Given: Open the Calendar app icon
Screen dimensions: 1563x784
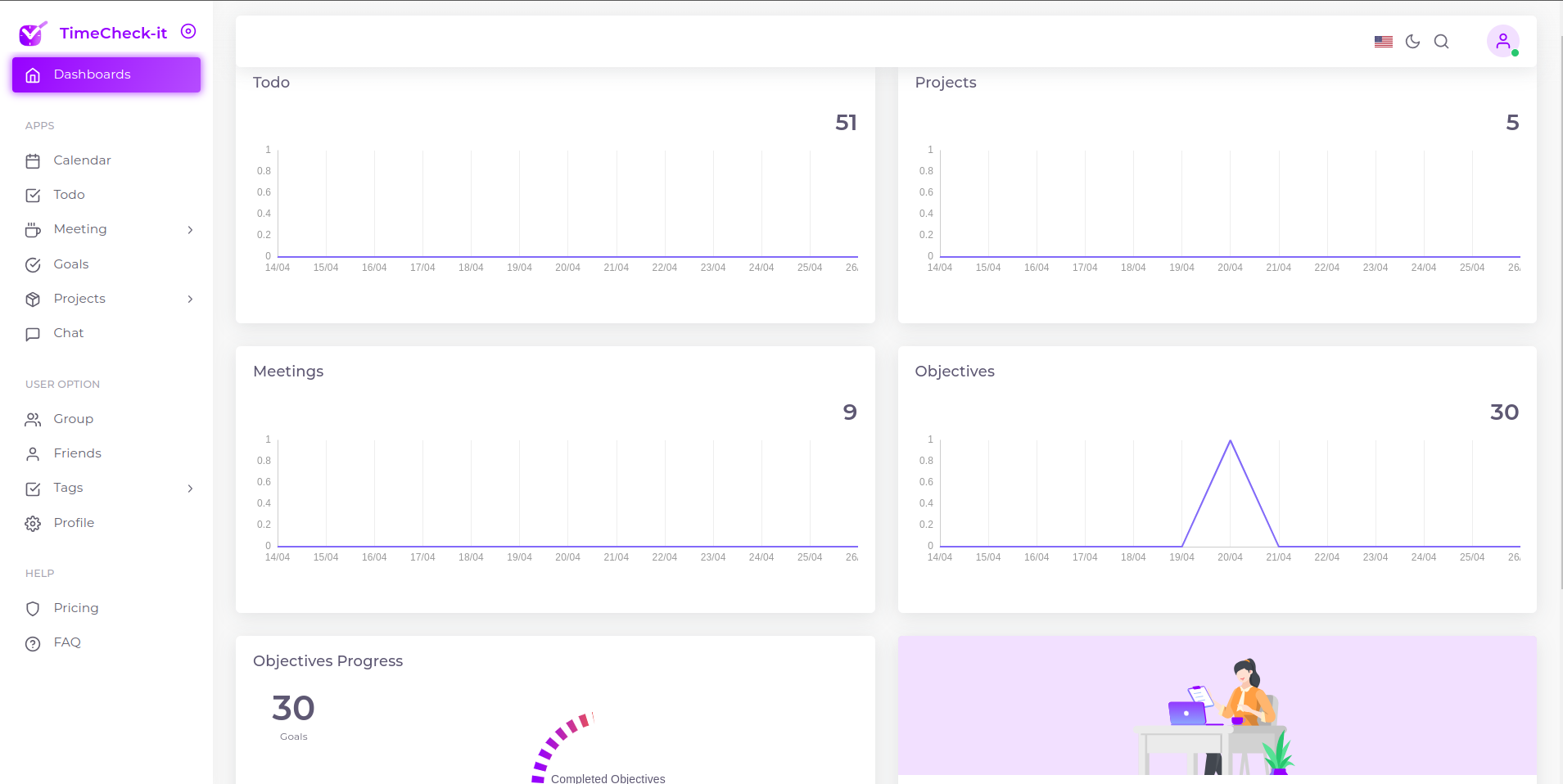Looking at the screenshot, I should click(33, 160).
